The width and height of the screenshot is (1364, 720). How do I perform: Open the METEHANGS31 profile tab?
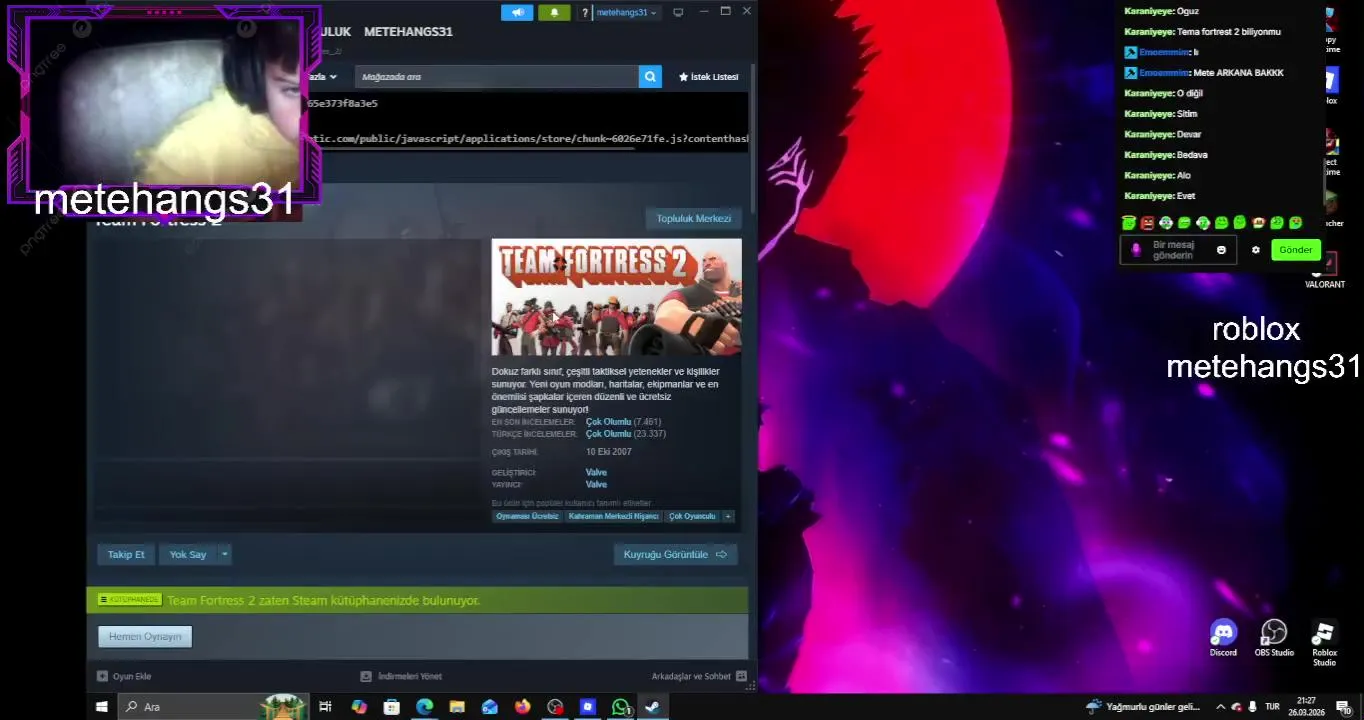(408, 32)
